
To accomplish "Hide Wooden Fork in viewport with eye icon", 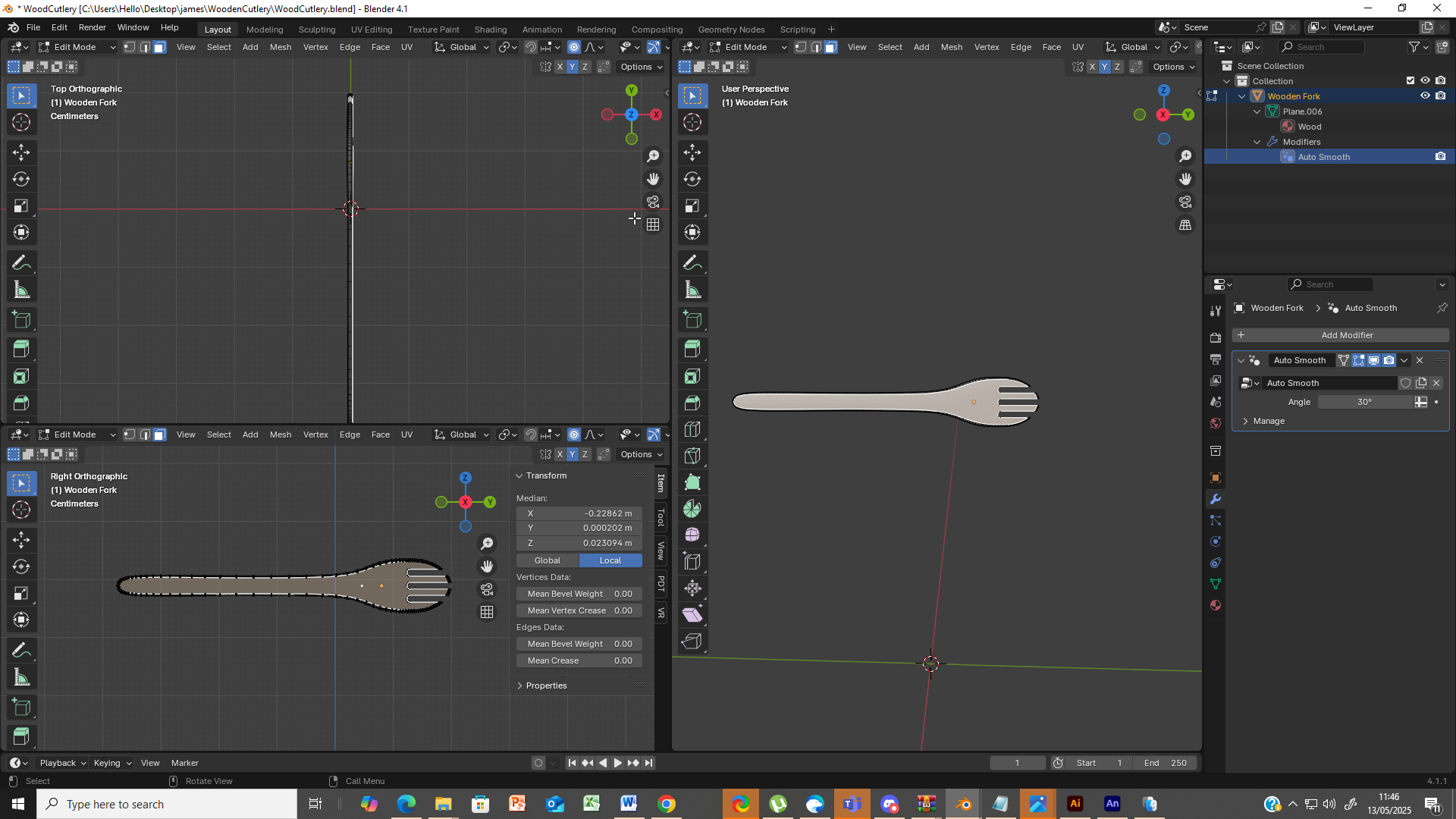I will click(x=1425, y=96).
